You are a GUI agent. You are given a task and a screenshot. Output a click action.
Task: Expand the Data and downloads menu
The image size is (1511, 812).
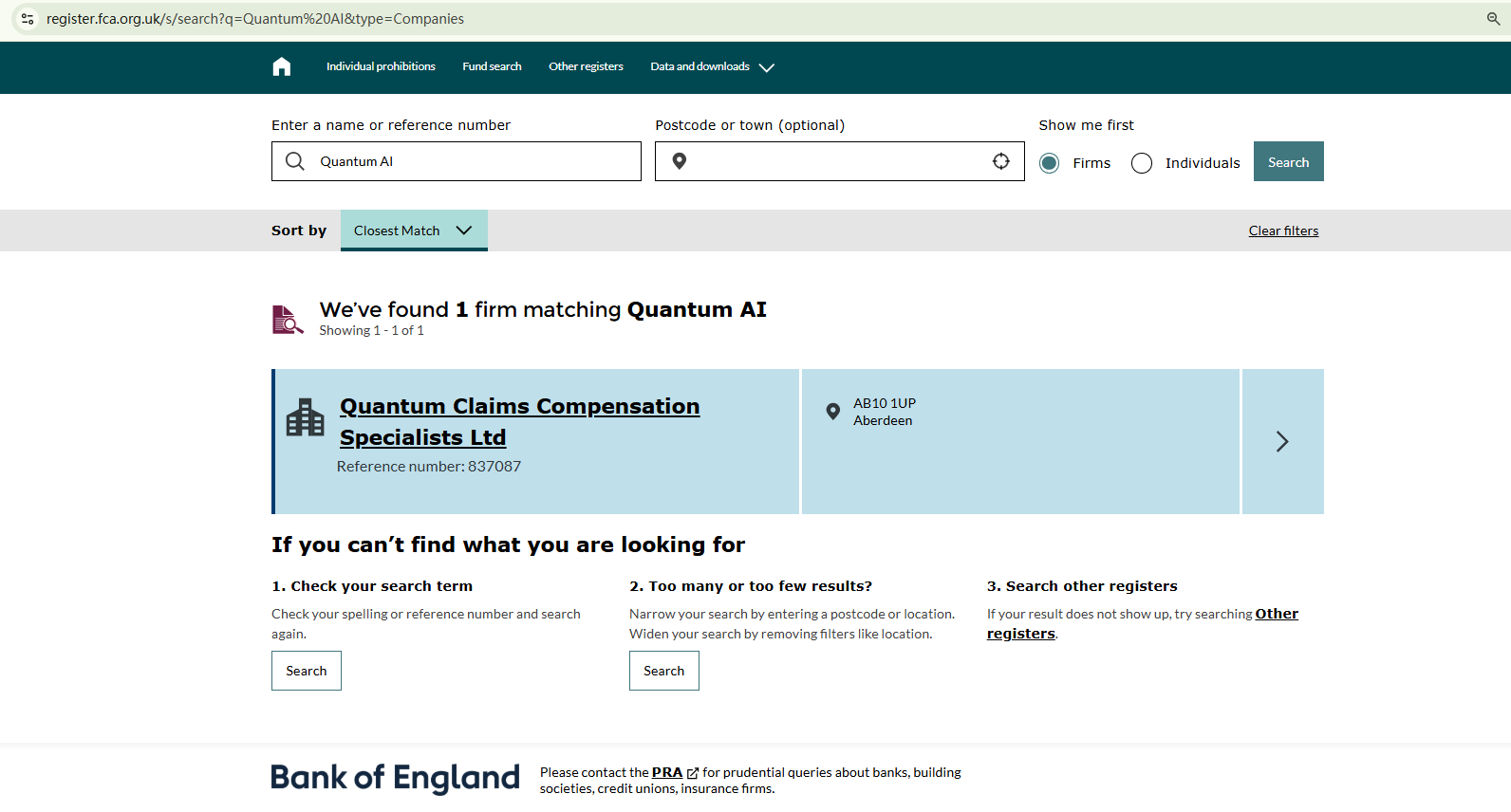click(x=712, y=67)
